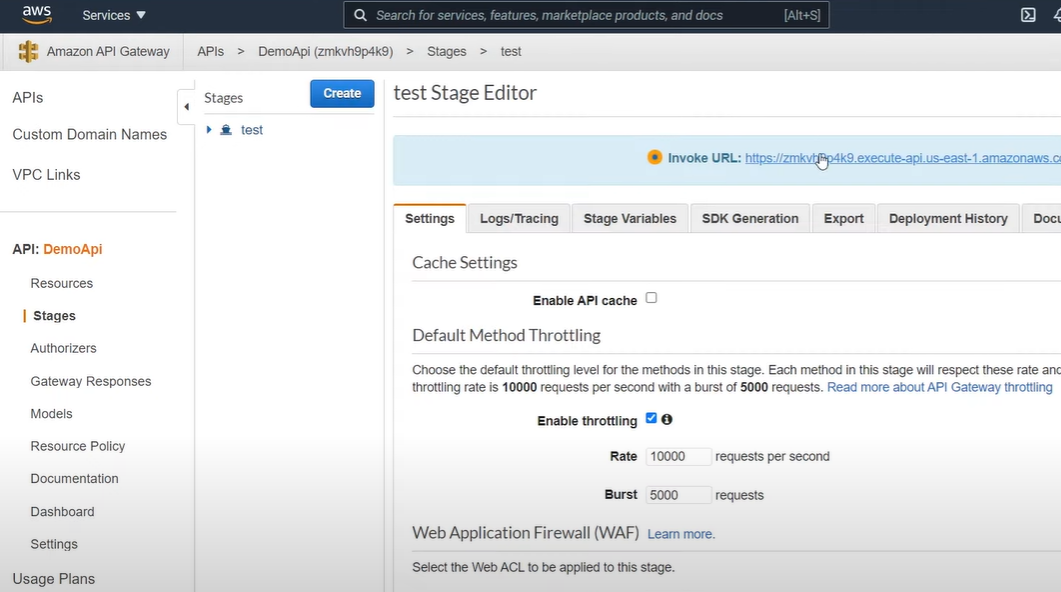1061x592 pixels.
Task: Click the Enable throttling info icon
Action: pyautogui.click(x=667, y=419)
